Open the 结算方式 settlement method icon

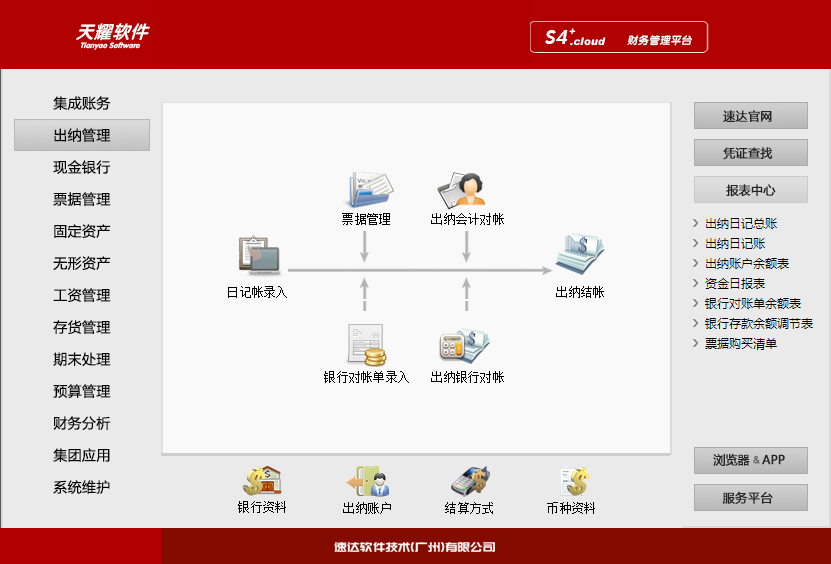point(469,482)
